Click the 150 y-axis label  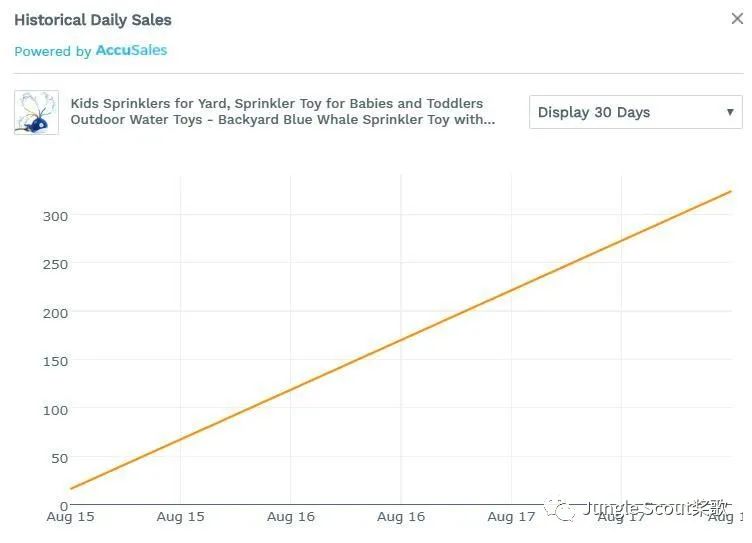55,361
